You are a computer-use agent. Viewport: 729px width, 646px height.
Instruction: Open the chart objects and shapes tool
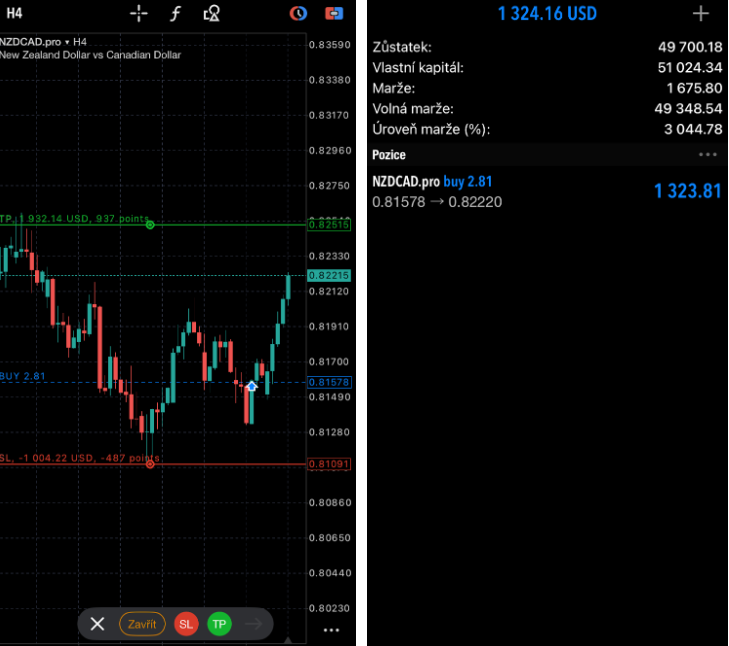pos(212,14)
